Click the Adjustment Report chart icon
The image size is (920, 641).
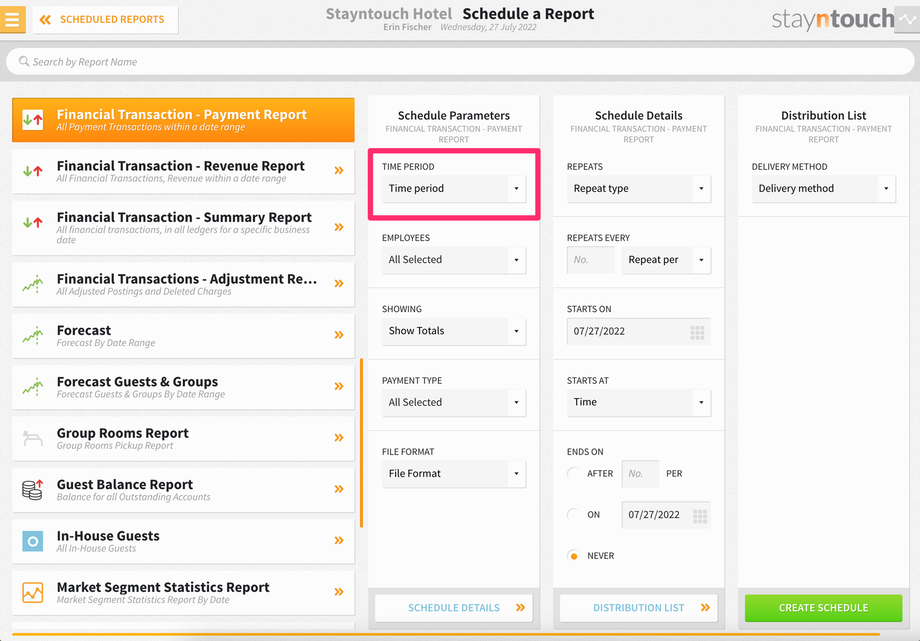tap(33, 284)
